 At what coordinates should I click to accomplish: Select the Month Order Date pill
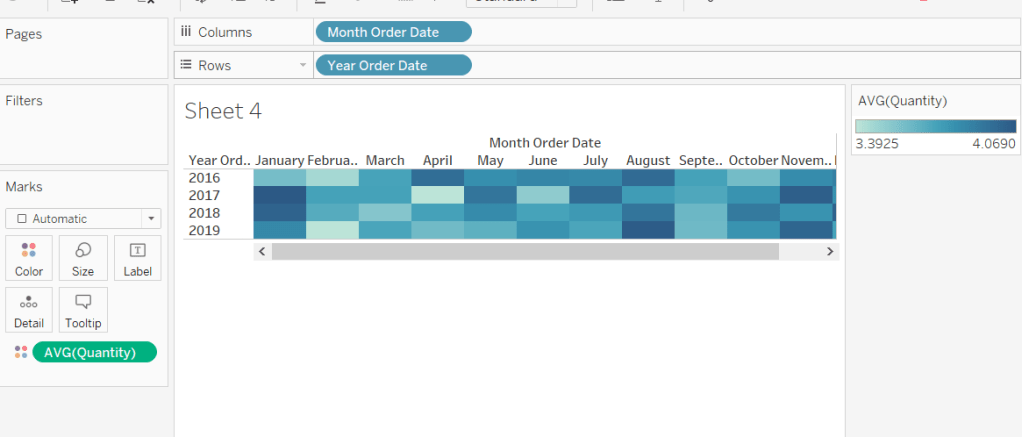pyautogui.click(x=392, y=32)
